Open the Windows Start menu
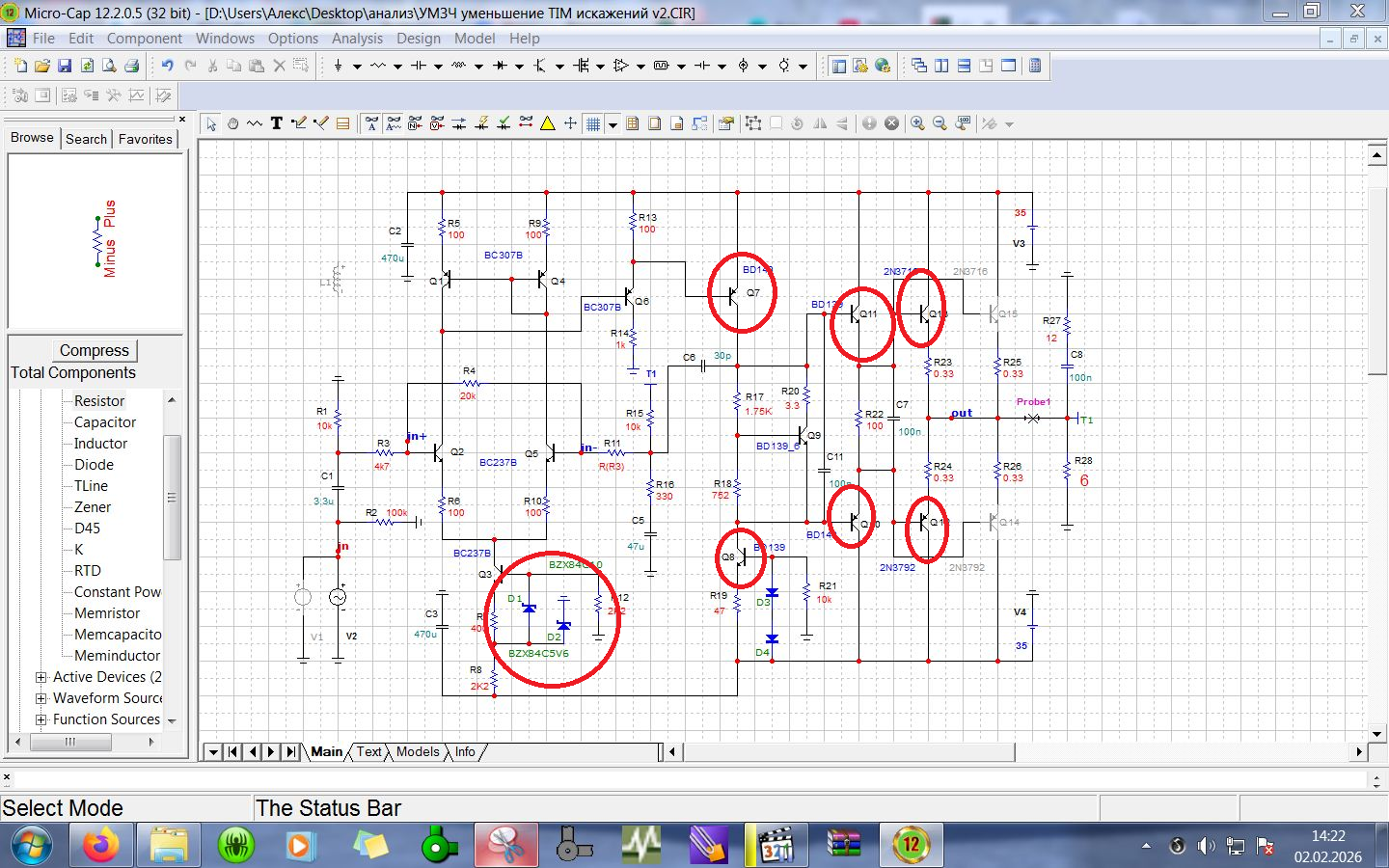This screenshot has height=868, width=1389. click(32, 846)
